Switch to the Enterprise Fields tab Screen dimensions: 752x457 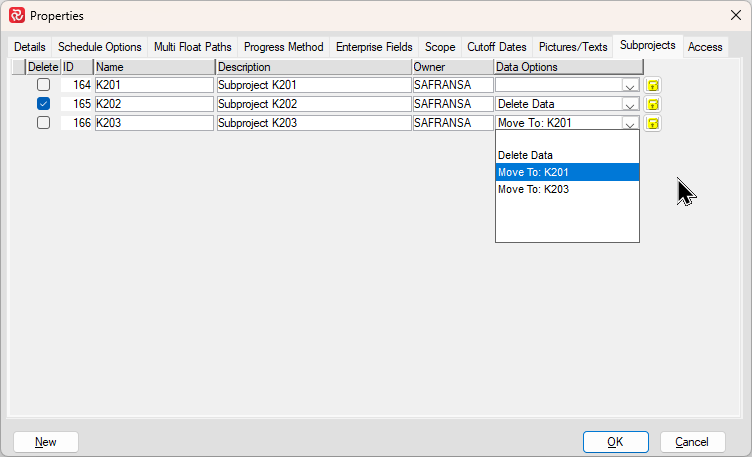374,47
